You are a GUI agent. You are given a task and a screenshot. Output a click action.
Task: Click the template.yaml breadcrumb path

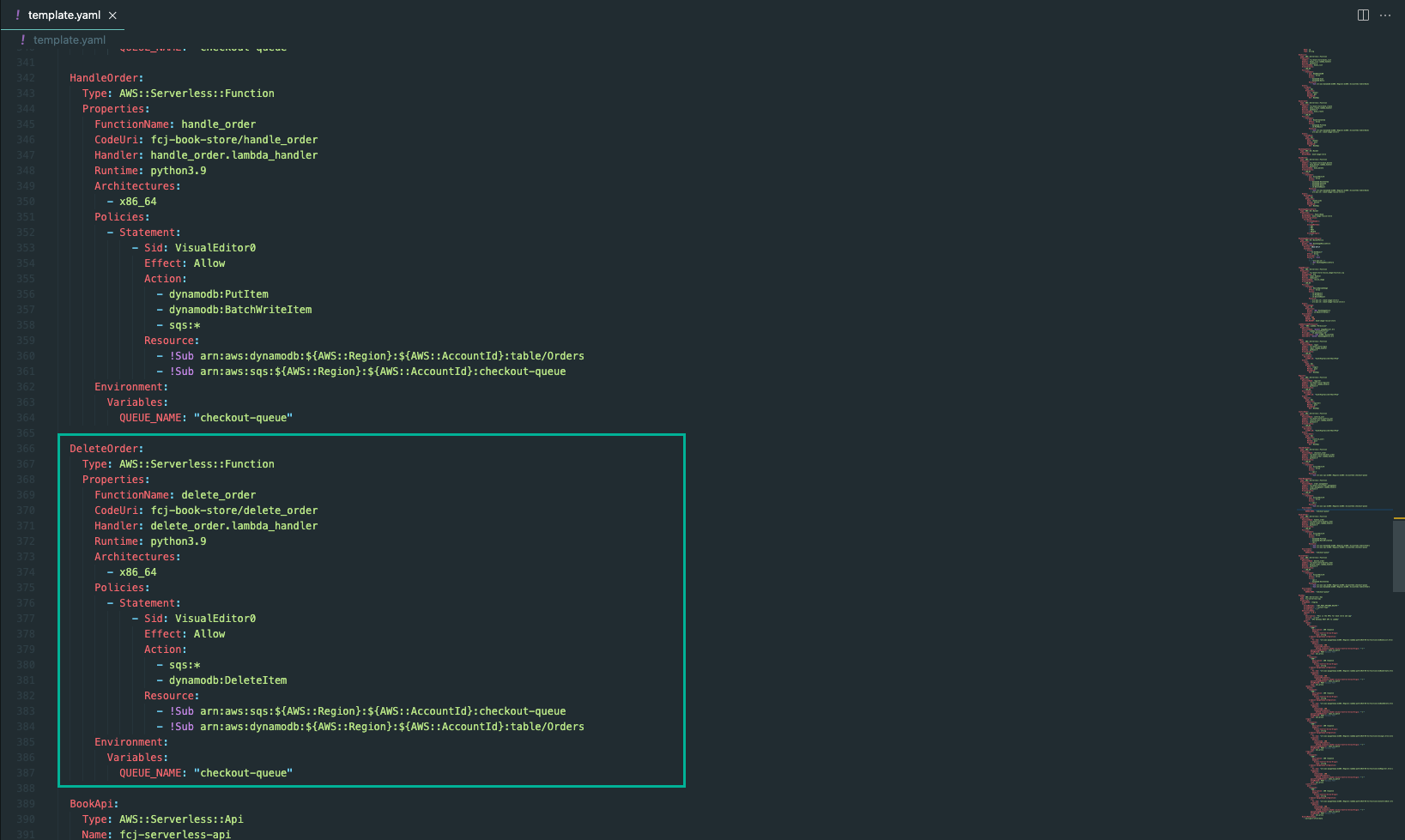[70, 39]
